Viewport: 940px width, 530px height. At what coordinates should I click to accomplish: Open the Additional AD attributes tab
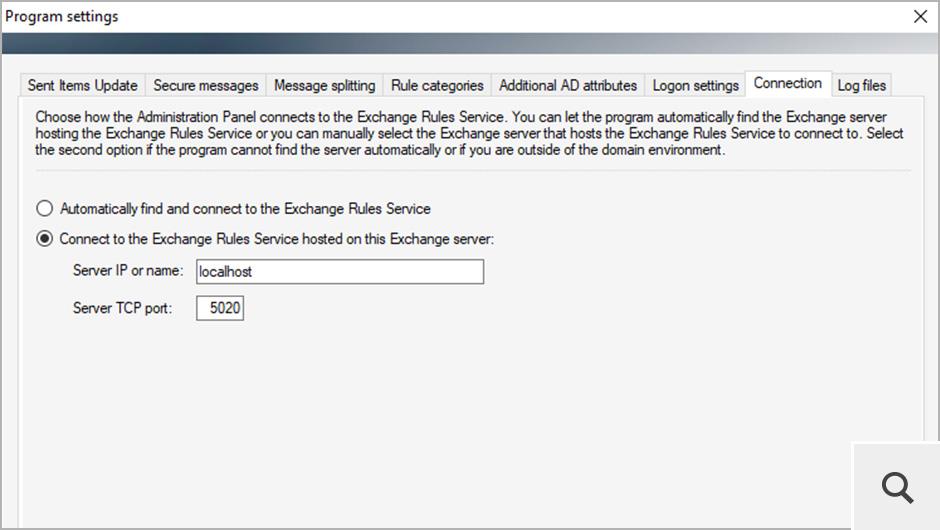coord(568,85)
